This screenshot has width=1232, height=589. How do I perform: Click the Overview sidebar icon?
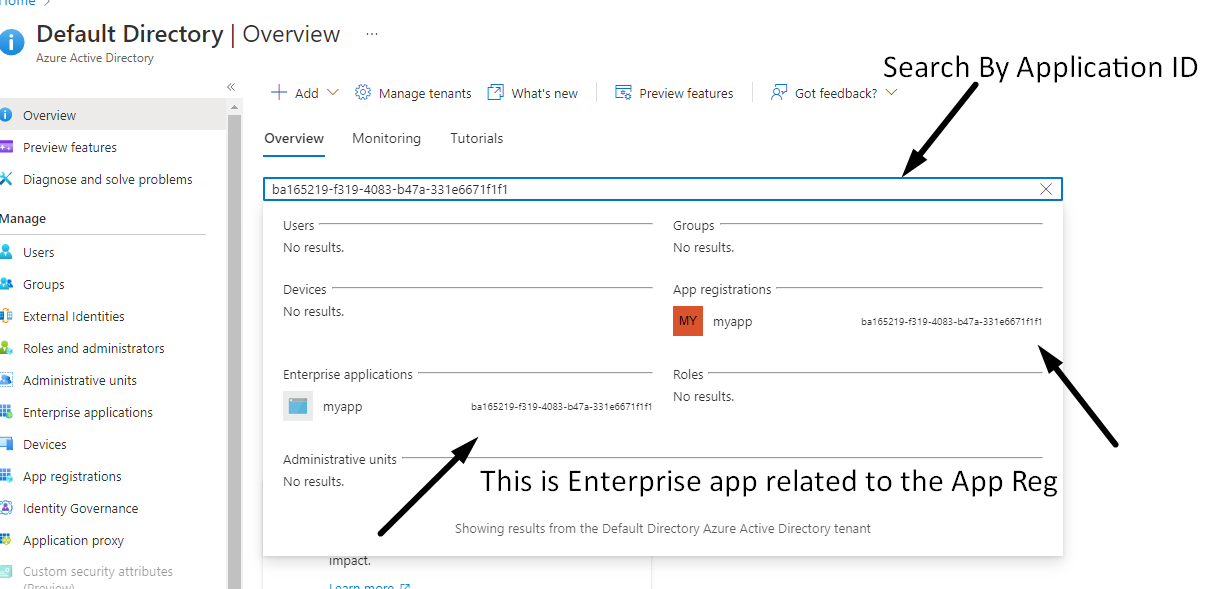pyautogui.click(x=6, y=115)
